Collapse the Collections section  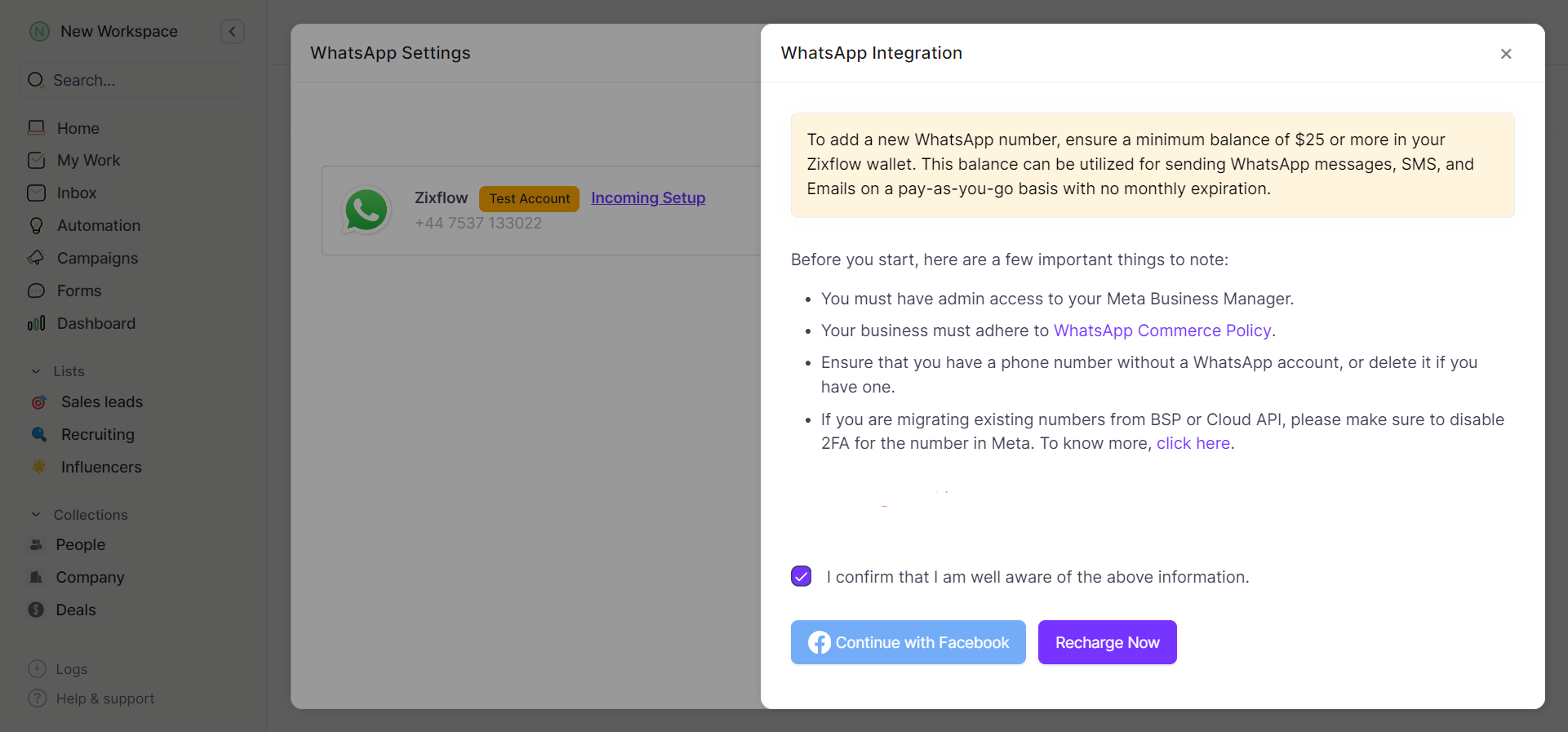tap(36, 515)
